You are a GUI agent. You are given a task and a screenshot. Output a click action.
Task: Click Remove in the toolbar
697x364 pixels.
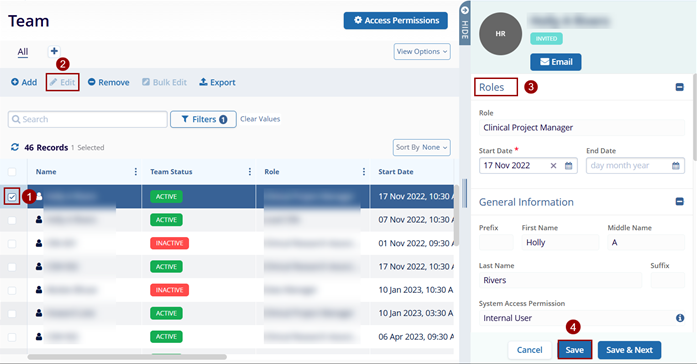coord(108,82)
